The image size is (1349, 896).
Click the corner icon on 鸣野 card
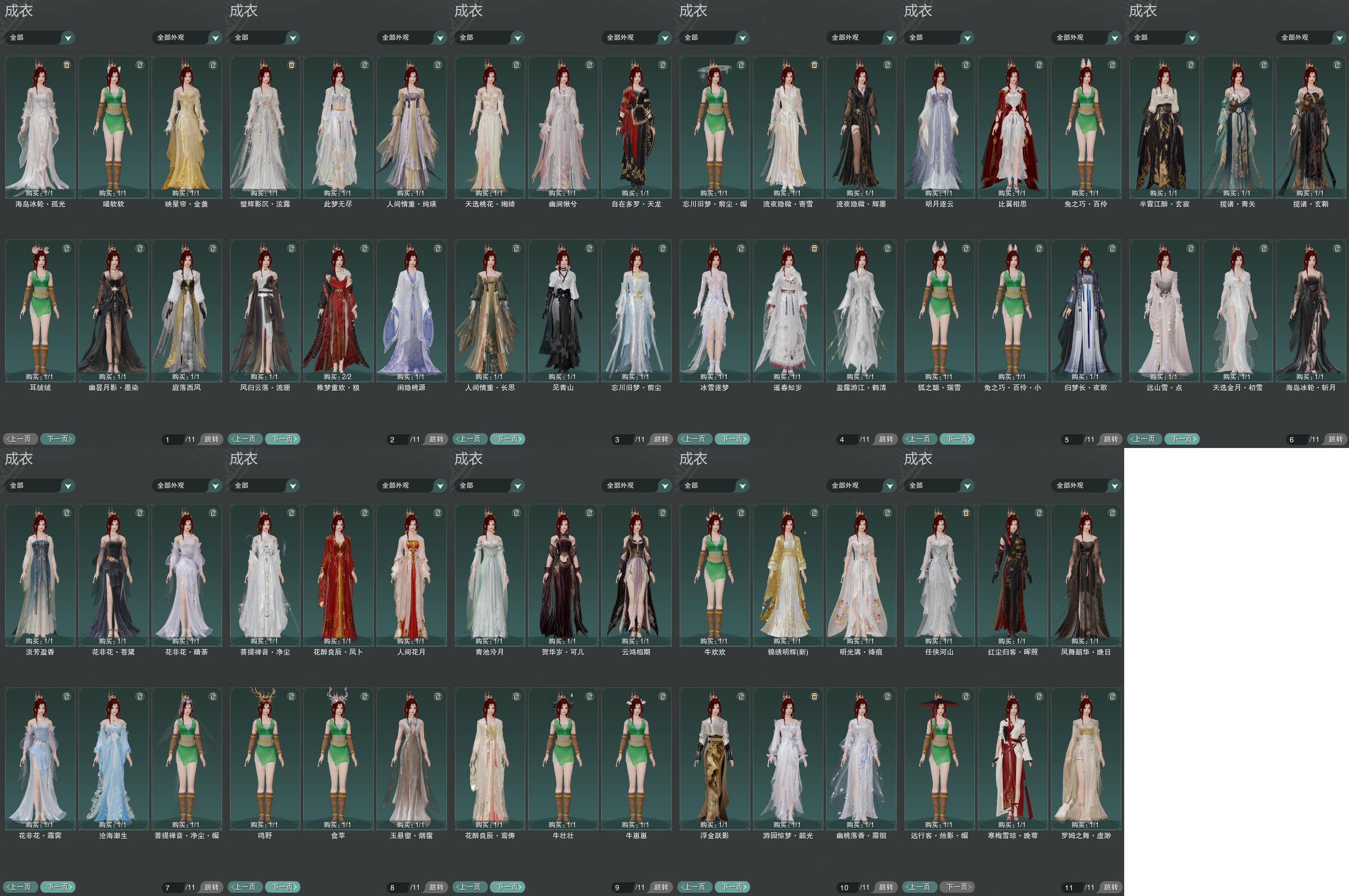291,696
